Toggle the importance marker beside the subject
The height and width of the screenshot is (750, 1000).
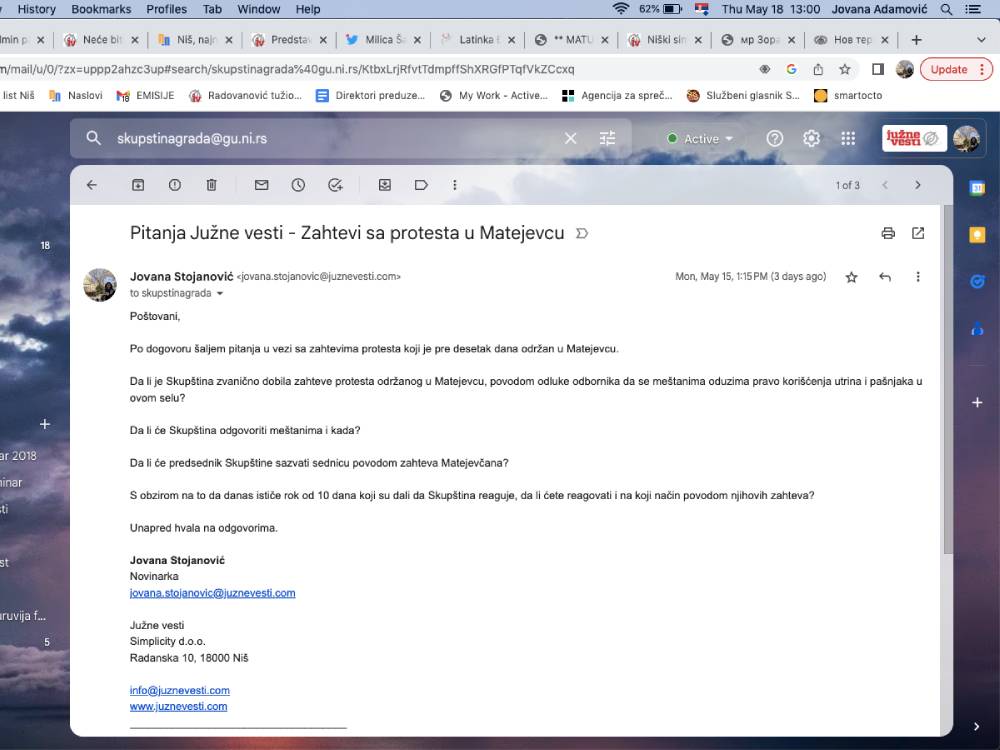tap(582, 234)
